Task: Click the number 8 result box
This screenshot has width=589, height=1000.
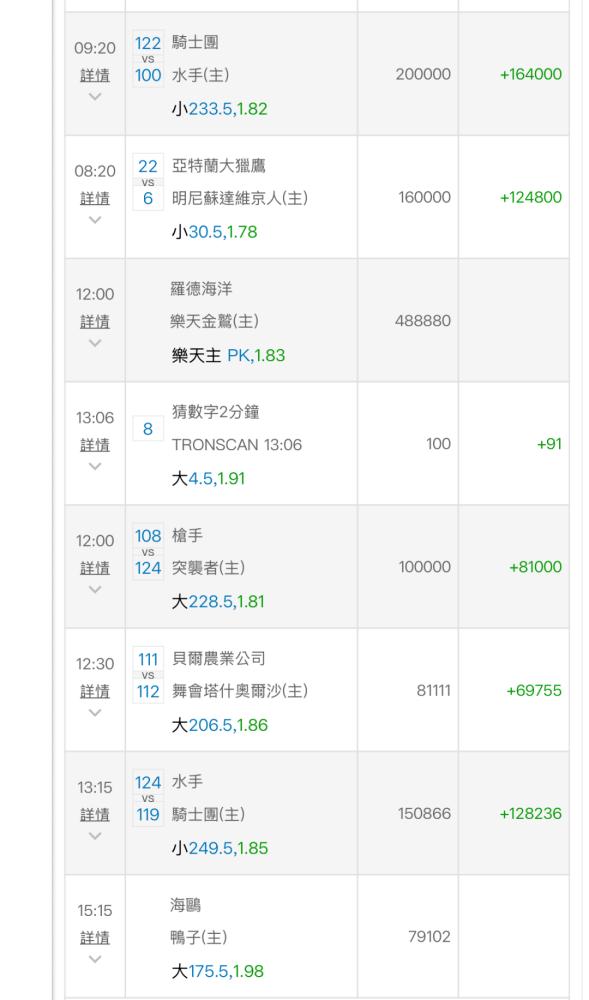Action: coord(148,429)
